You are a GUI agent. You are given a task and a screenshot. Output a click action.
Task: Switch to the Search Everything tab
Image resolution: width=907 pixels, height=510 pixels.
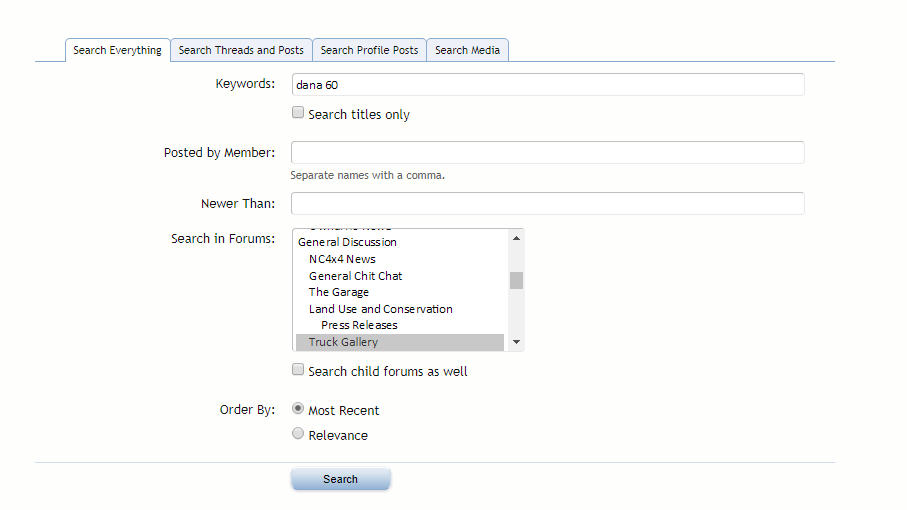[x=117, y=50]
